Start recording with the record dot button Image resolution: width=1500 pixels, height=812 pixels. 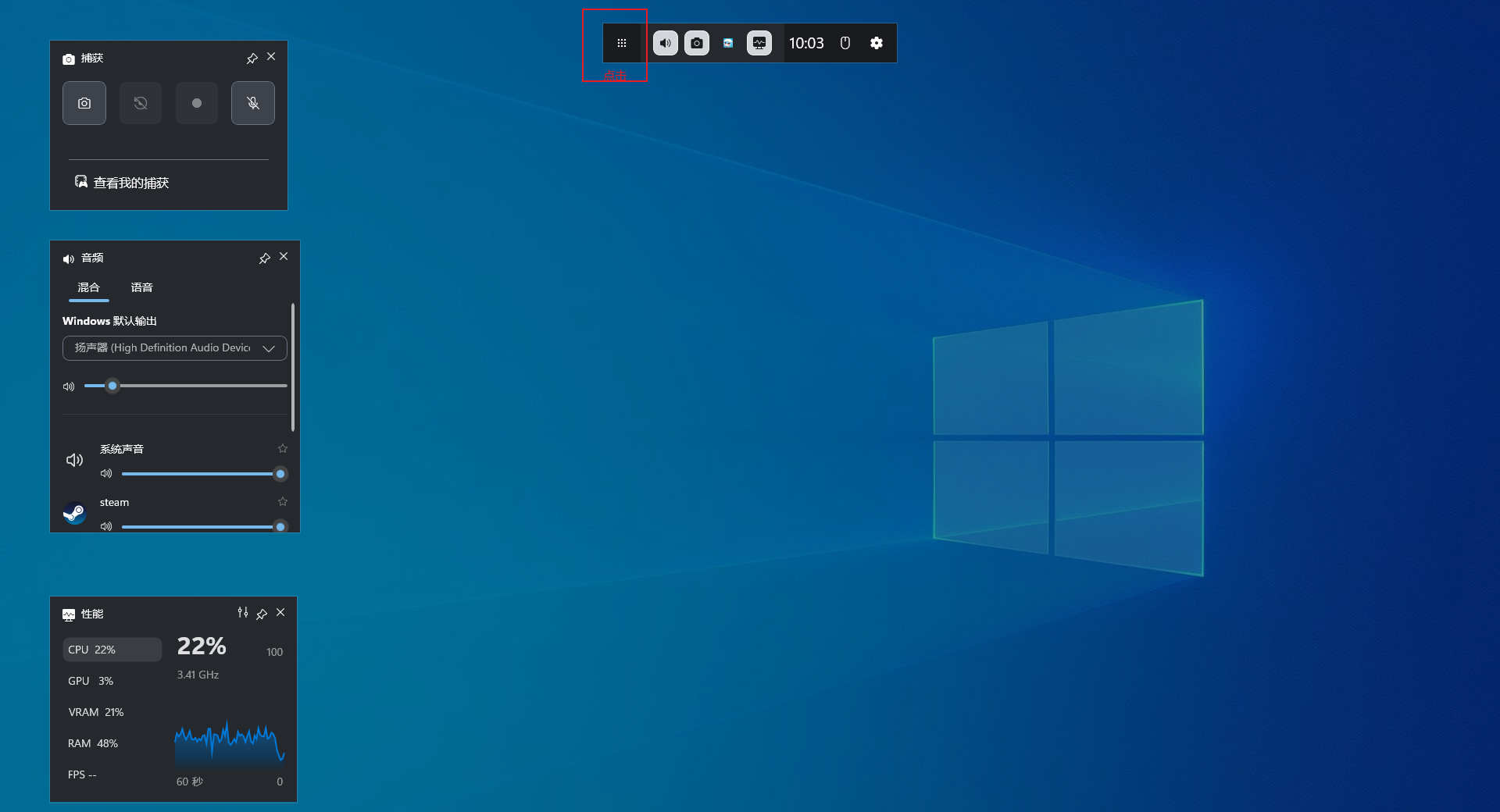197,103
